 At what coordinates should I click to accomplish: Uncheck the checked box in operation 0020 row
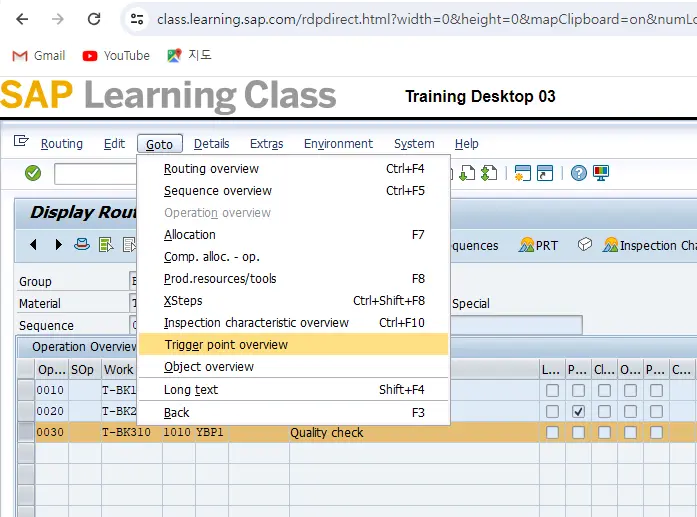click(578, 411)
